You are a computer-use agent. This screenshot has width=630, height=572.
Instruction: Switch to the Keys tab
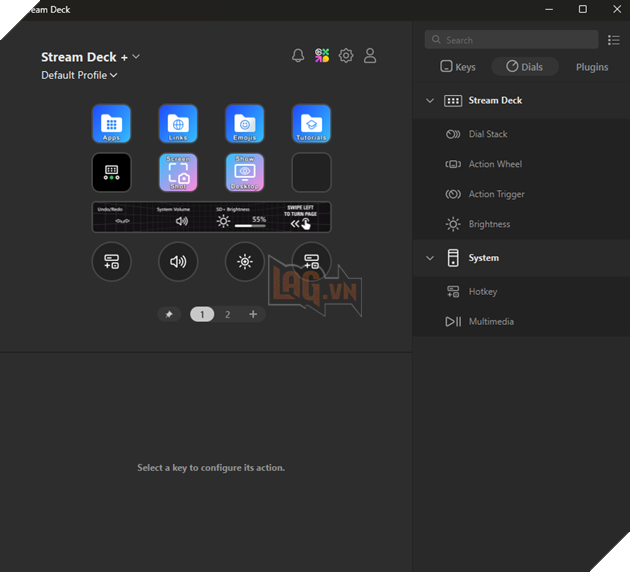[x=458, y=67]
